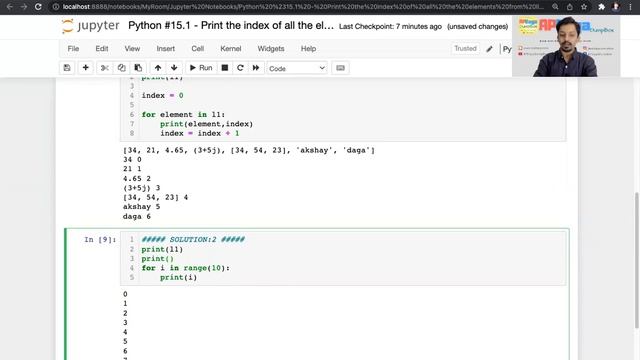Click 'for element in l1:' line
Viewport: 640px width, 360px height.
(183, 115)
